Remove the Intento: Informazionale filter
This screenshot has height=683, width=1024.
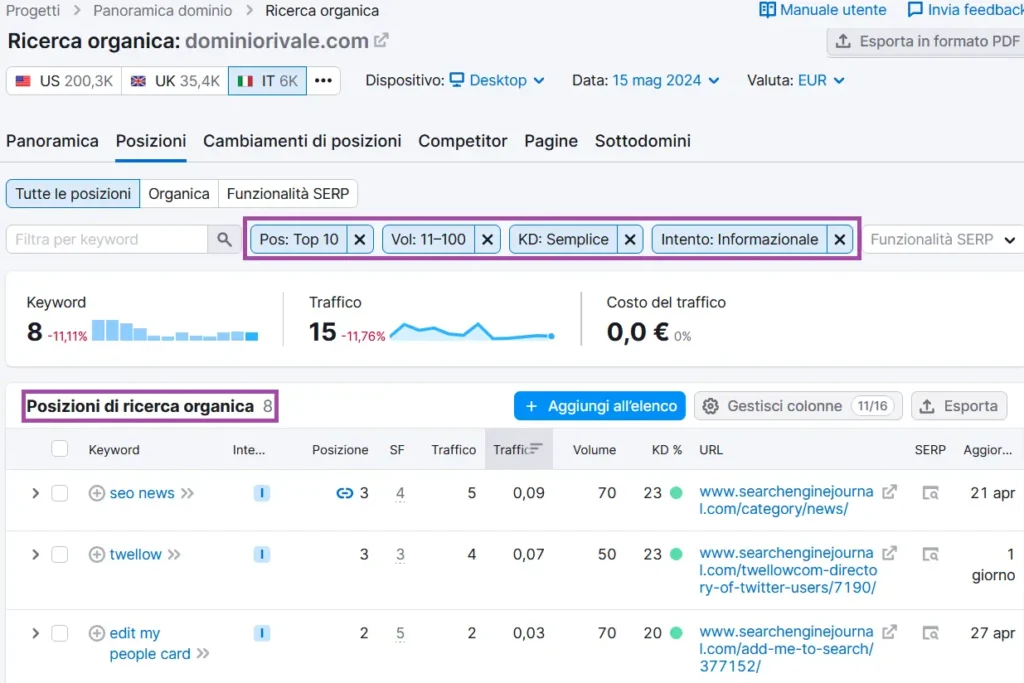(840, 240)
